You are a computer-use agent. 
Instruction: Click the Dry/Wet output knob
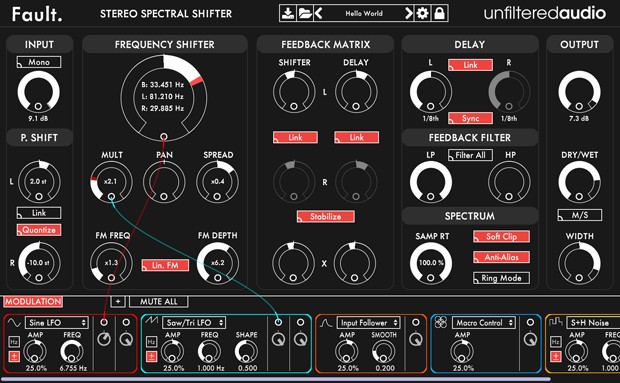(579, 182)
